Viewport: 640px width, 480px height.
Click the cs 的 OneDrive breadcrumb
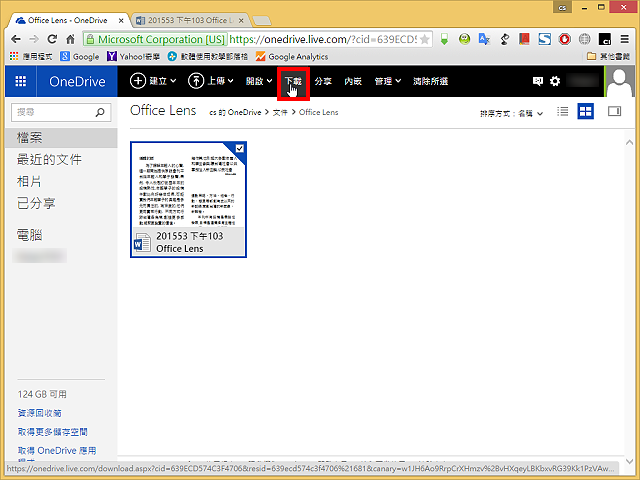click(235, 112)
